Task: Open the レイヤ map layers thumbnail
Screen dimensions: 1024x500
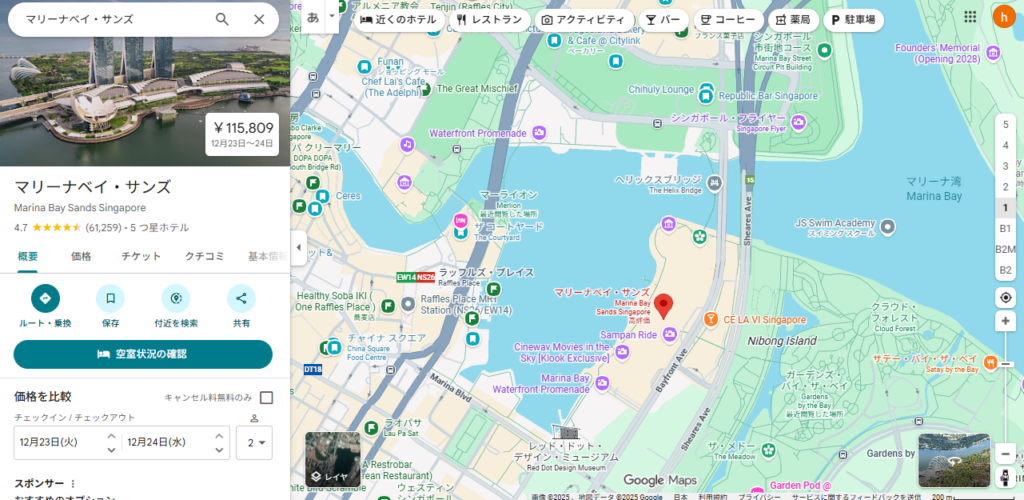Action: 332,459
